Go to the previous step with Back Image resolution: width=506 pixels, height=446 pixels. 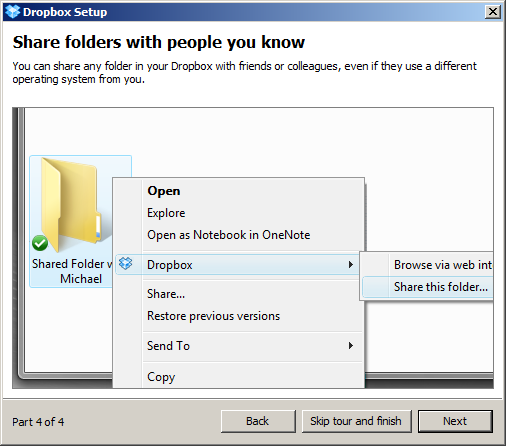tap(258, 421)
